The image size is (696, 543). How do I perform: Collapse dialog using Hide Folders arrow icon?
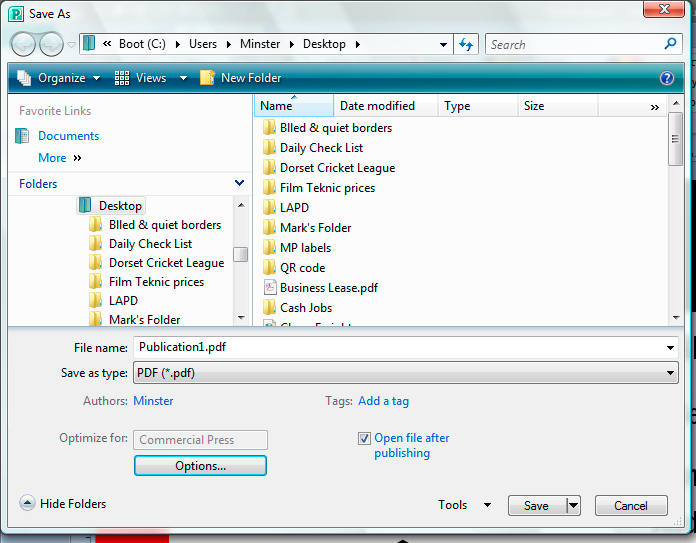tap(27, 504)
